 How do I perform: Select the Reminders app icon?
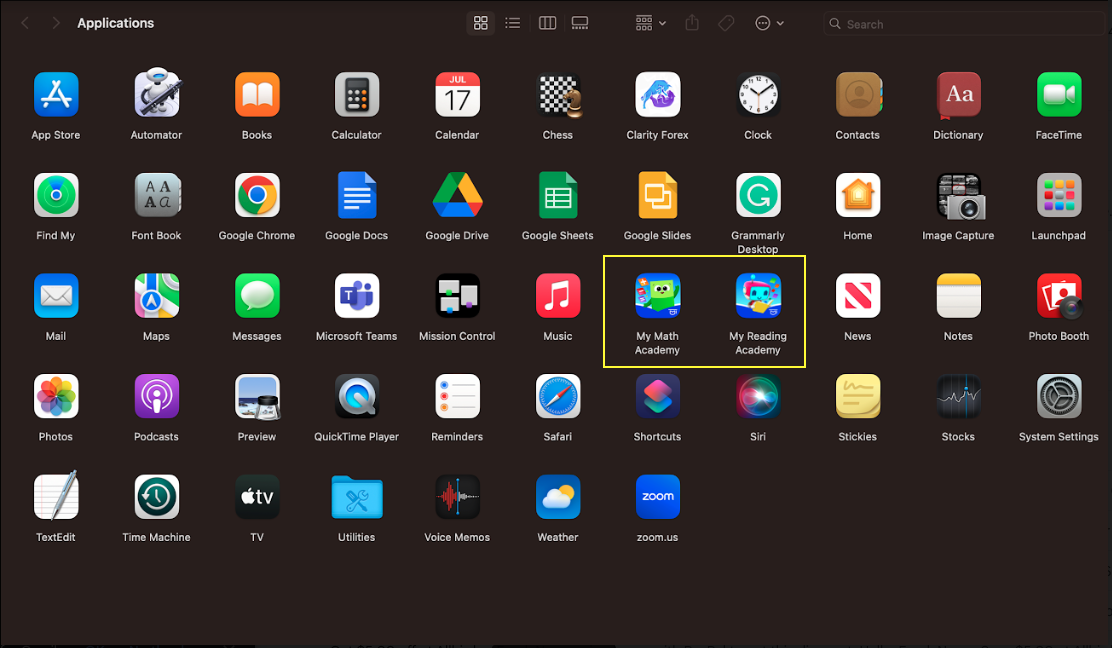click(x=457, y=396)
